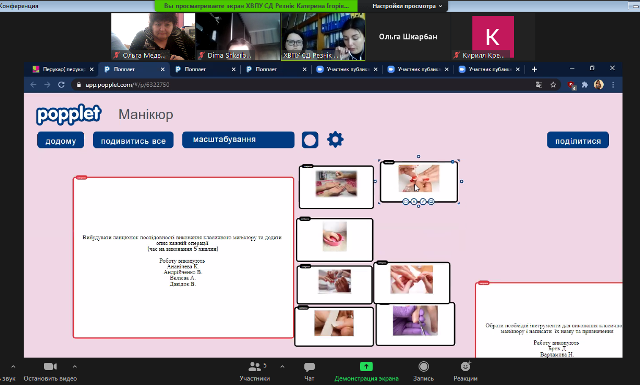Switch to the second Popplet browser tab

pyautogui.click(x=205, y=69)
